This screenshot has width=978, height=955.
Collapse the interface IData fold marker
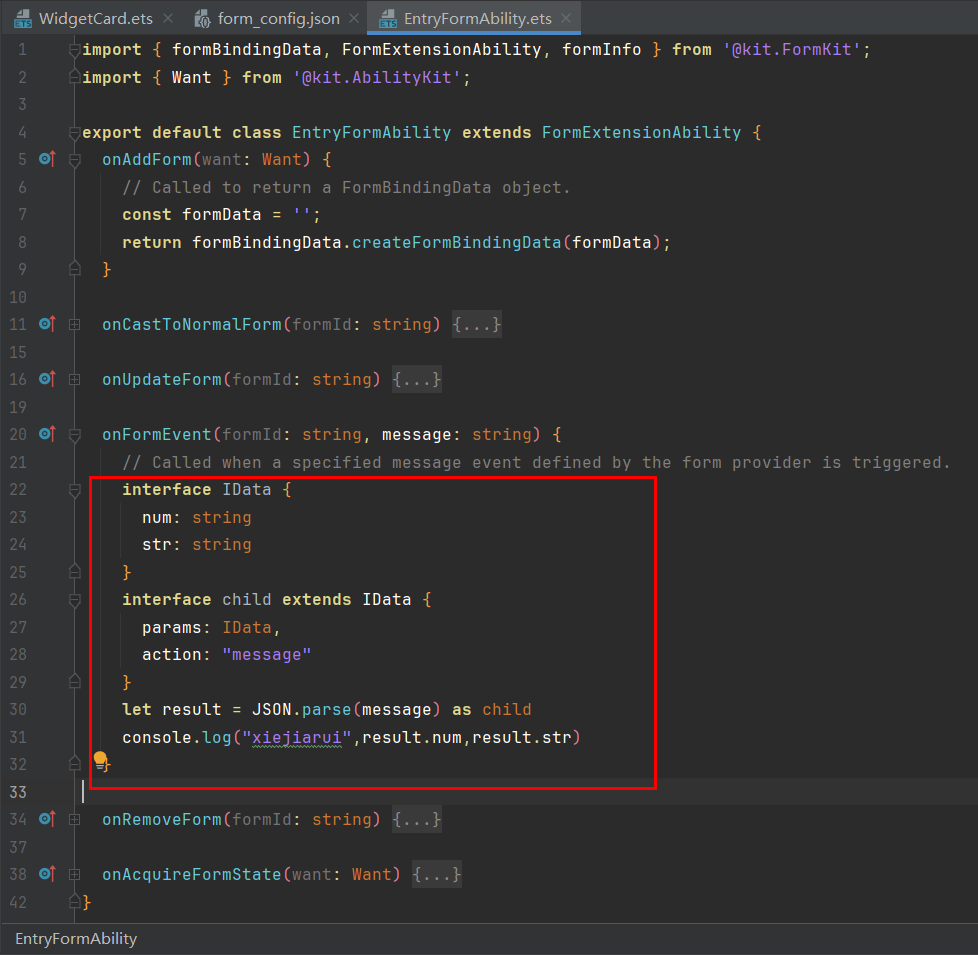tap(74, 490)
